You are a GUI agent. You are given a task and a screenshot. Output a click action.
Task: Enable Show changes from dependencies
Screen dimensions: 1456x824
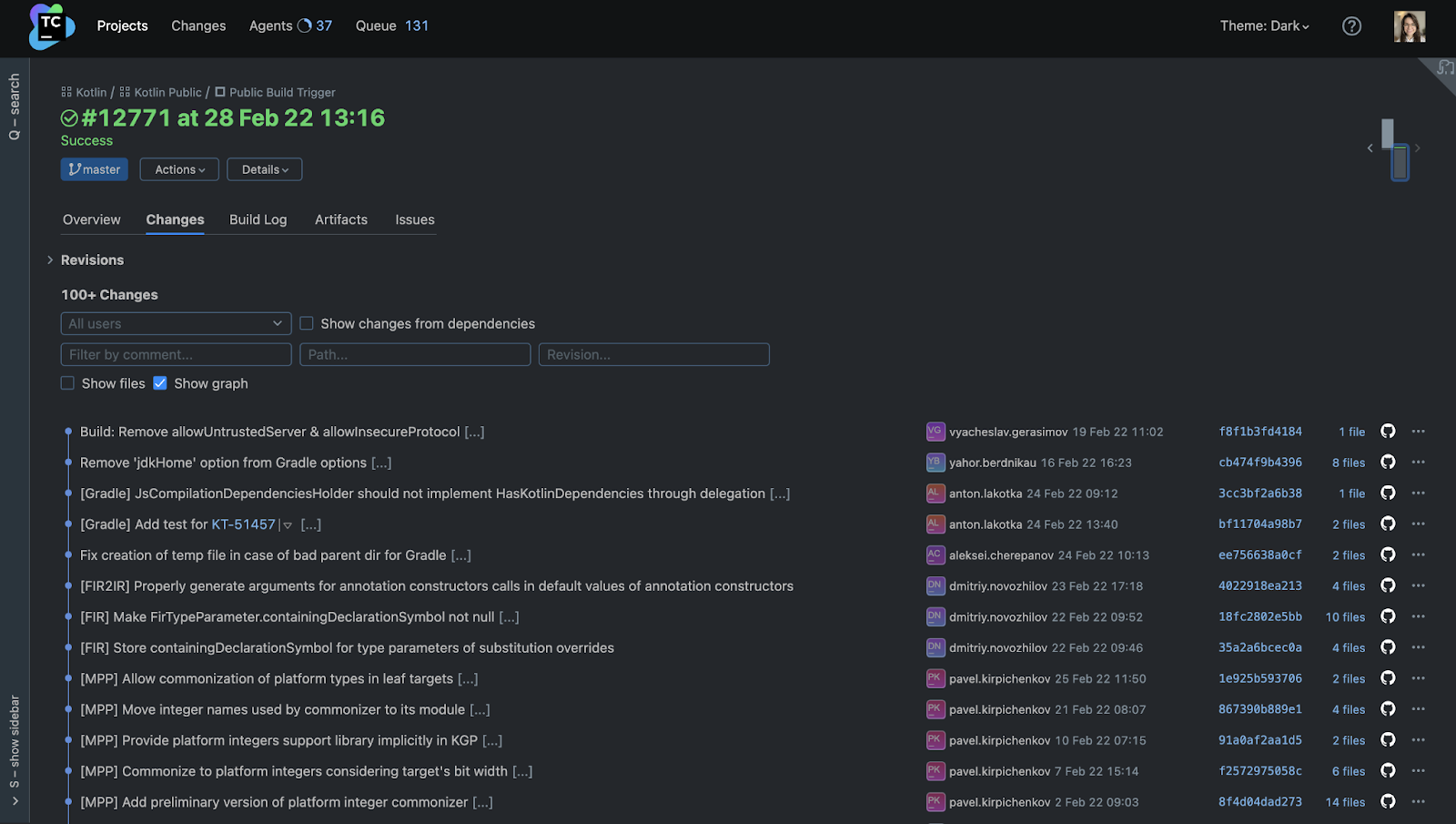(307, 323)
